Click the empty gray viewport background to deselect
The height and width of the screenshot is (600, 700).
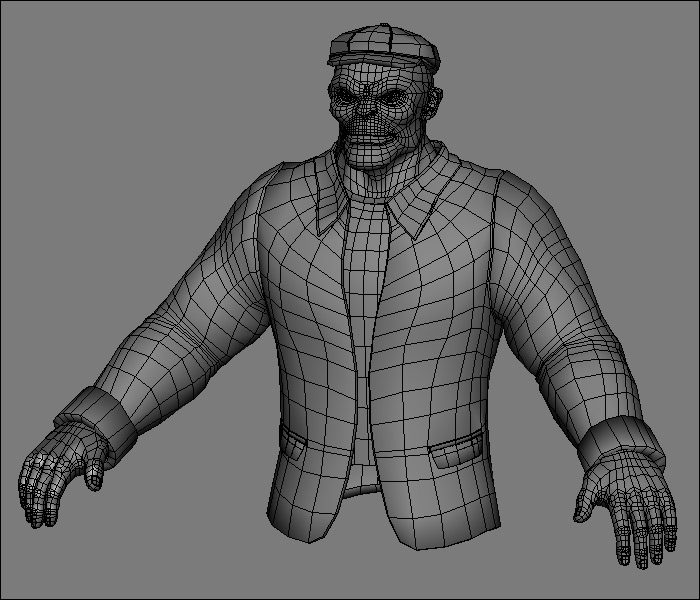pos(100,100)
